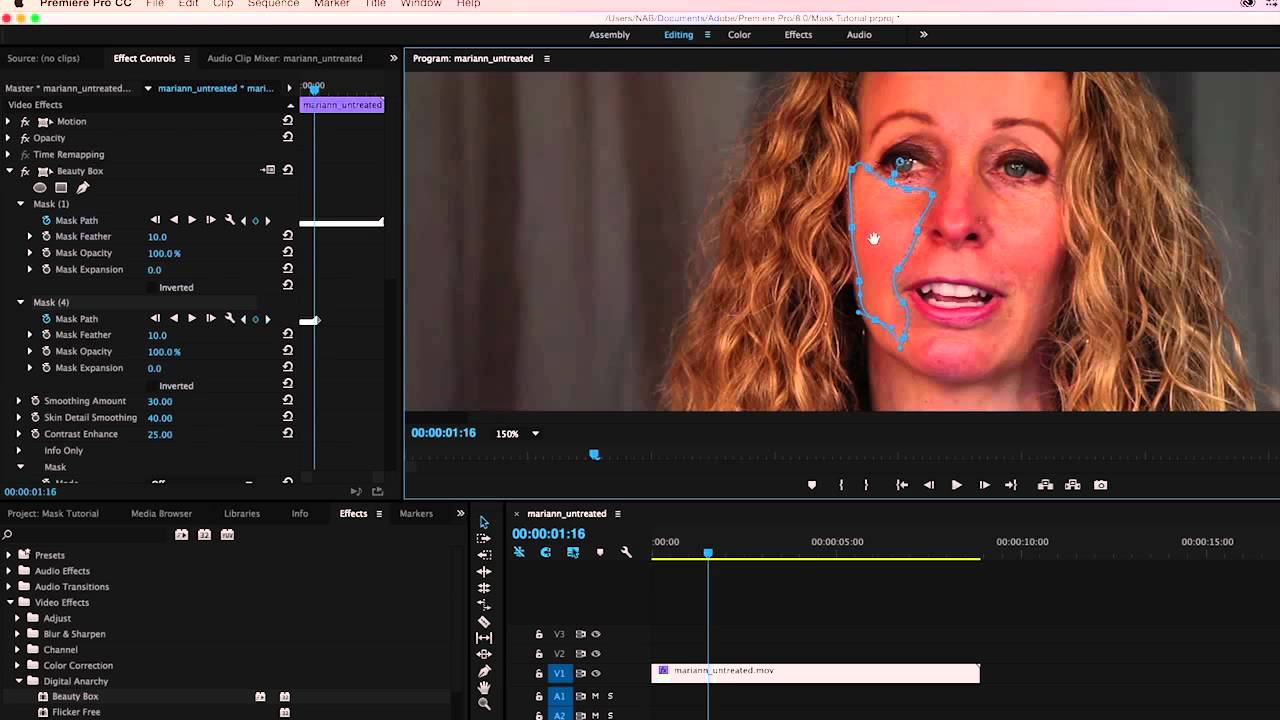The width and height of the screenshot is (1280, 720).
Task: Toggle V2 track output eye
Action: [x=596, y=654]
